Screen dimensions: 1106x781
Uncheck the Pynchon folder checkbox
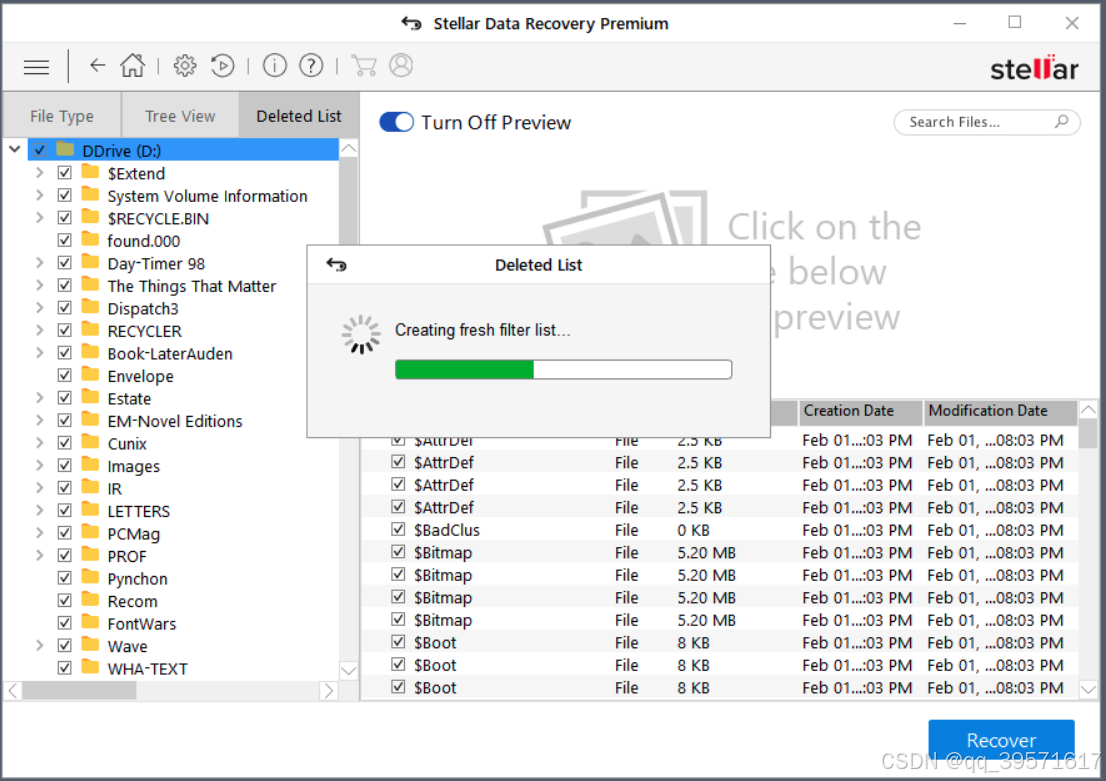(x=64, y=579)
